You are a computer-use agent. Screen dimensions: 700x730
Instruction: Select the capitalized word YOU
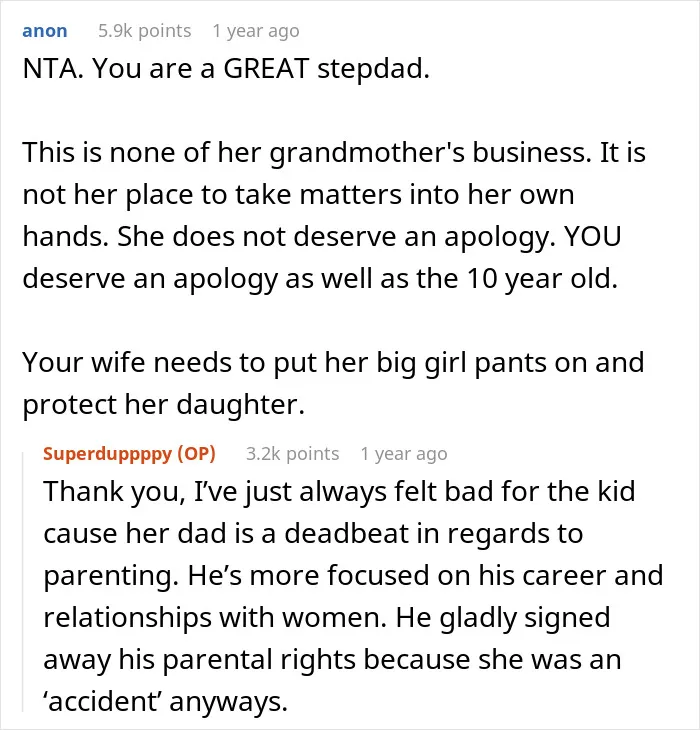(592, 236)
